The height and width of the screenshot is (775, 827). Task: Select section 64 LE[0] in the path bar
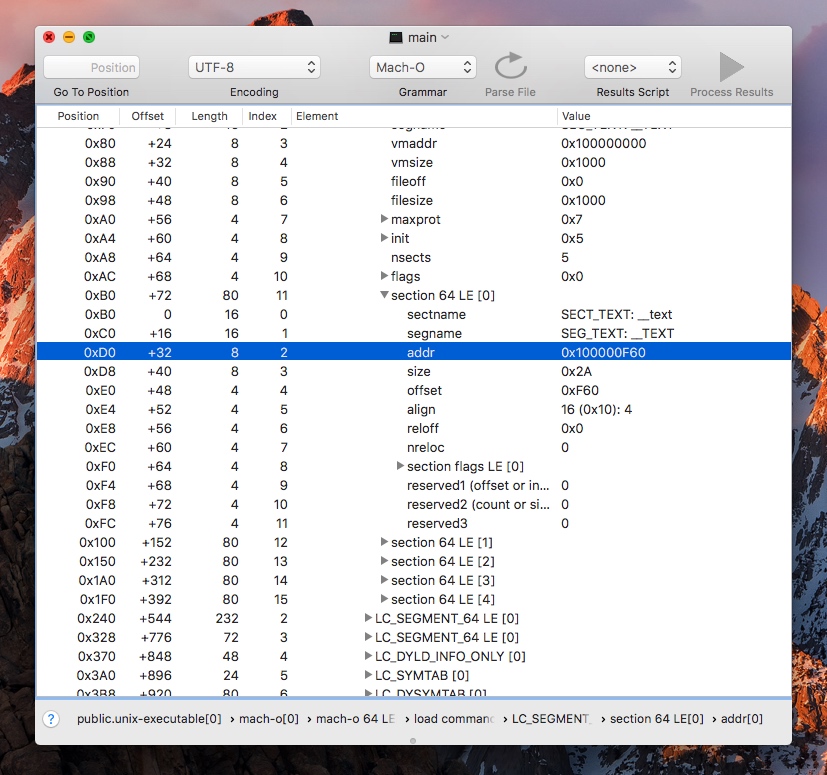click(x=657, y=719)
